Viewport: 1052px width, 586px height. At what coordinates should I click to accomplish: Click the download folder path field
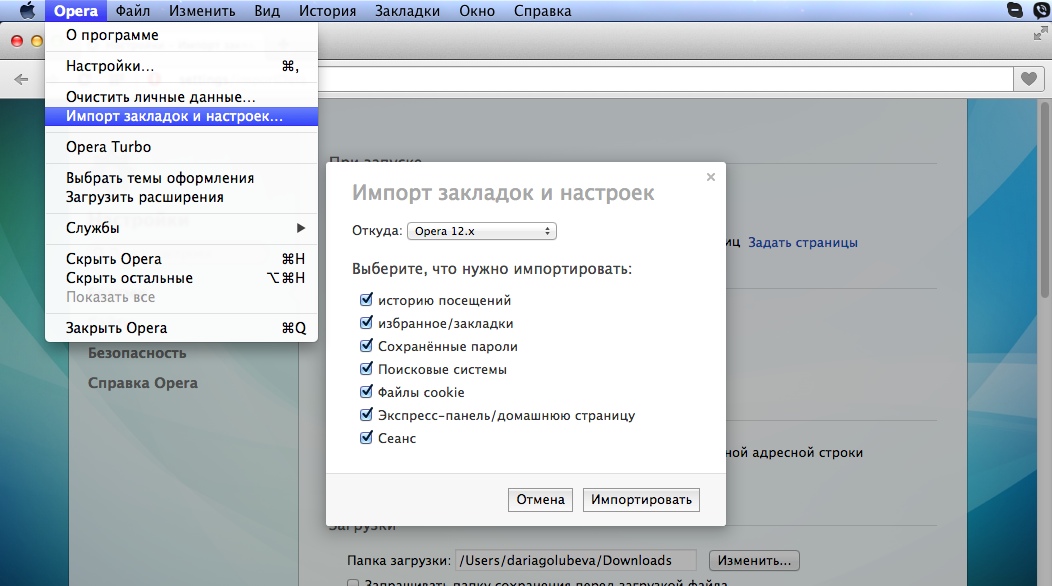point(576,560)
